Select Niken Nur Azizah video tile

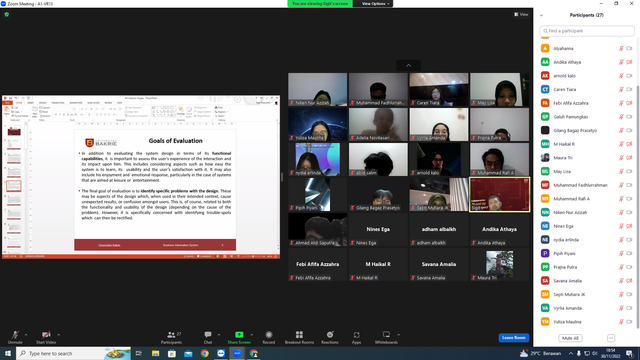click(x=318, y=89)
